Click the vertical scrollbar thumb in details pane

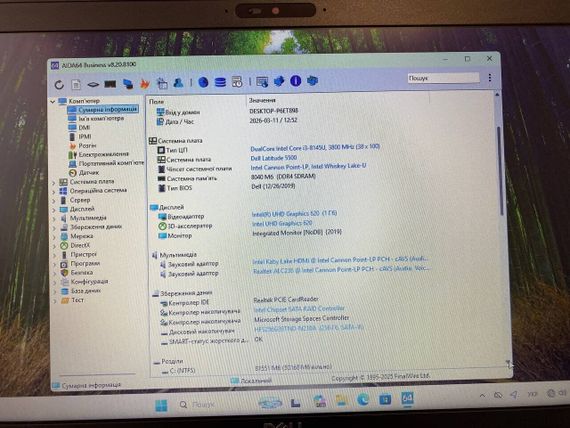point(500,171)
